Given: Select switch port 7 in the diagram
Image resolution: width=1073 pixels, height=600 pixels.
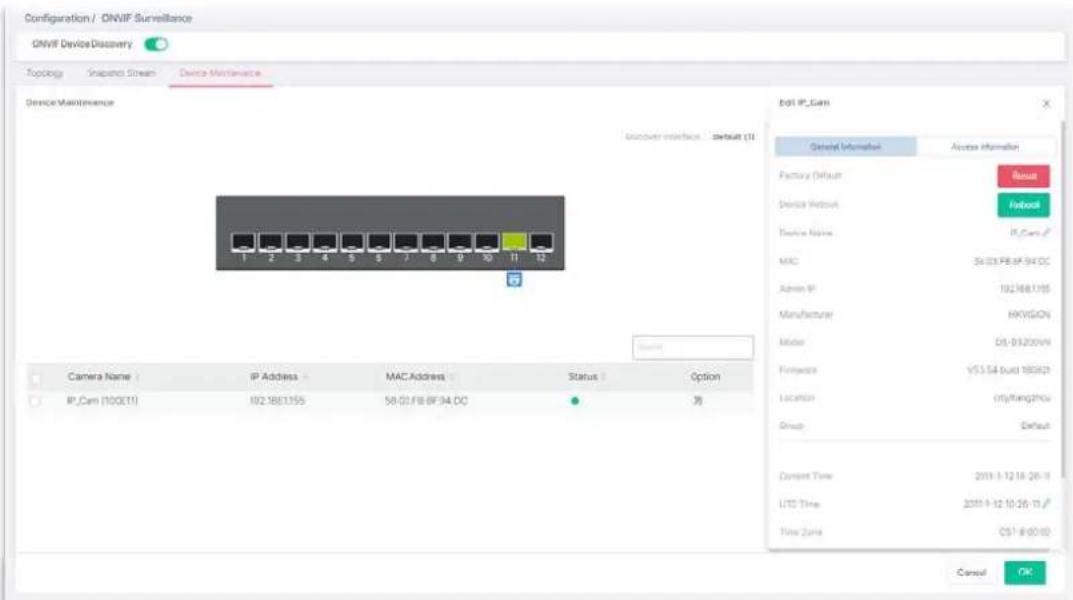Looking at the screenshot, I should click(406, 242).
